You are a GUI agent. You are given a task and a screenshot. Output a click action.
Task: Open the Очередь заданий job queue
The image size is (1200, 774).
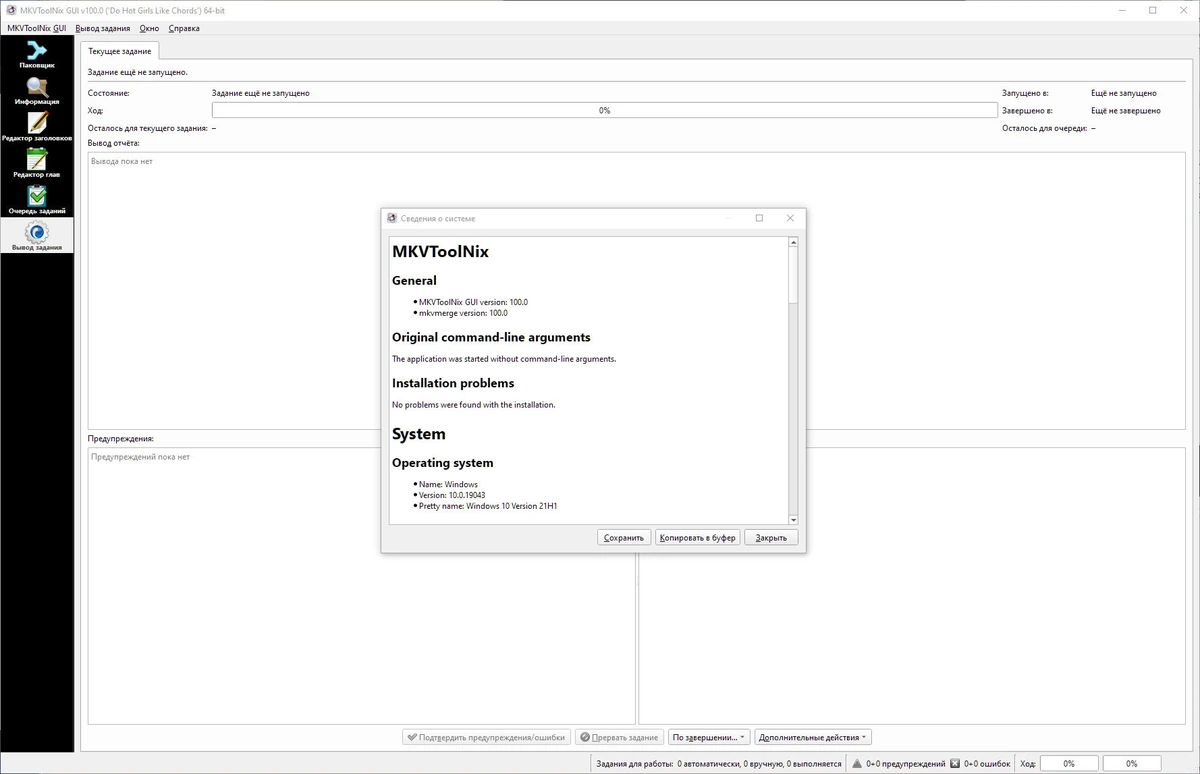[37, 200]
